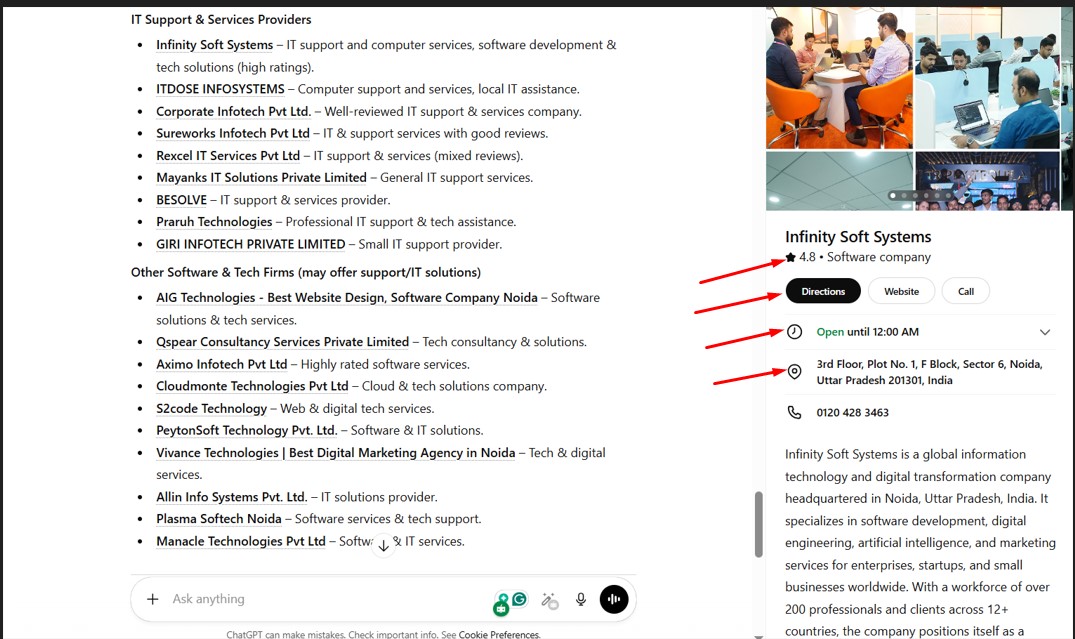Open the Infinity Soft Systems link in list
The height and width of the screenshot is (639, 1075).
coord(214,45)
